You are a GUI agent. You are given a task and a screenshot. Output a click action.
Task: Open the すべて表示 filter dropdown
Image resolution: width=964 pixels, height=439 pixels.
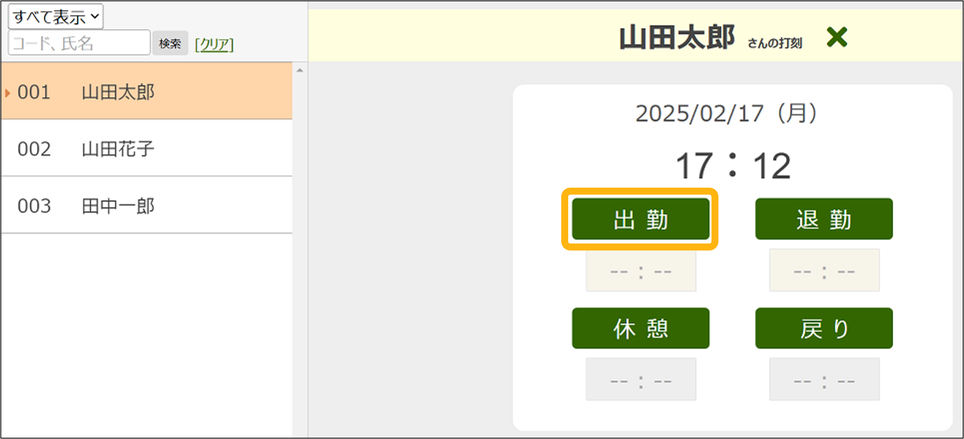click(56, 16)
